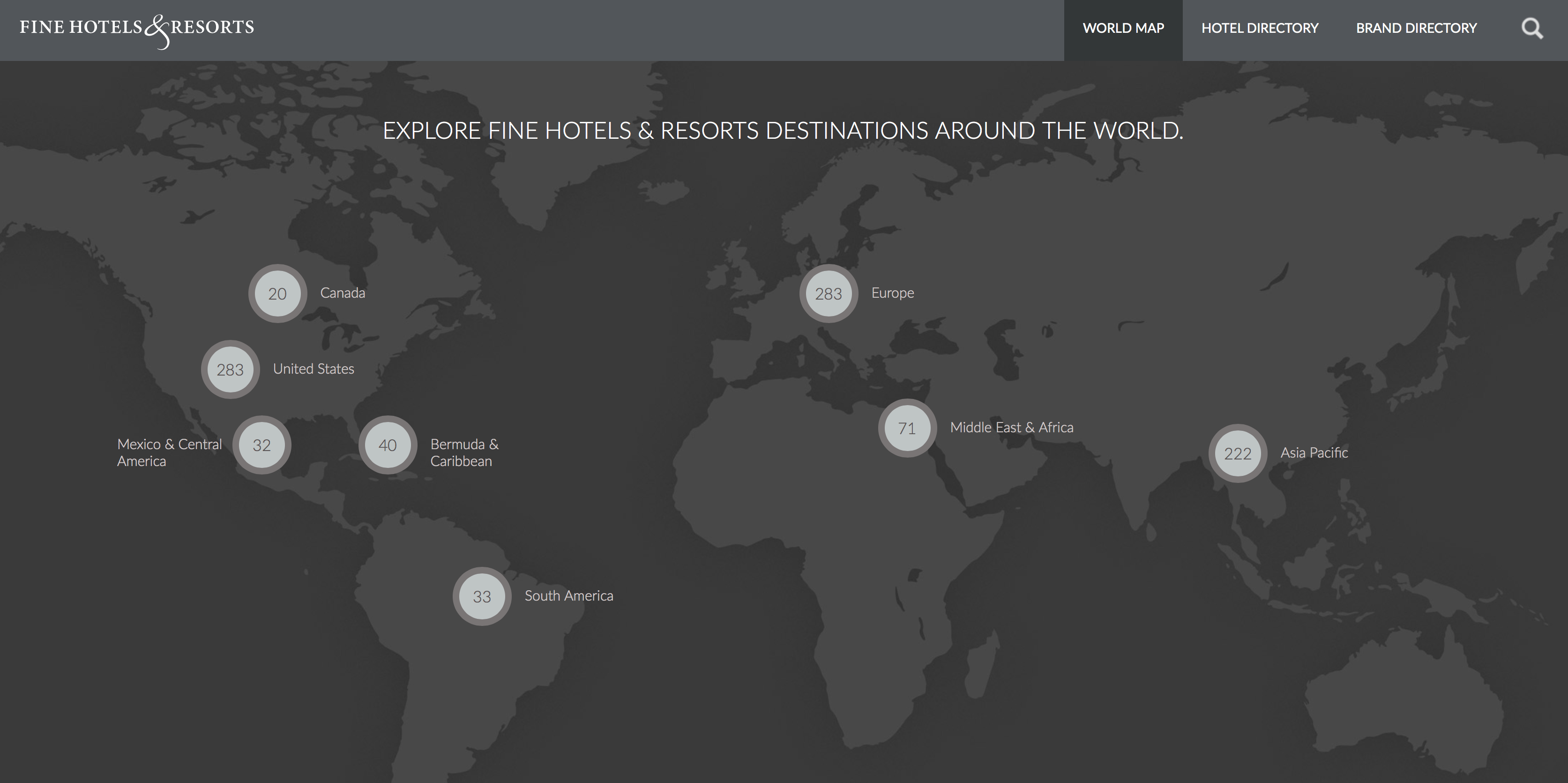Click the search magnifier icon

(x=1531, y=28)
